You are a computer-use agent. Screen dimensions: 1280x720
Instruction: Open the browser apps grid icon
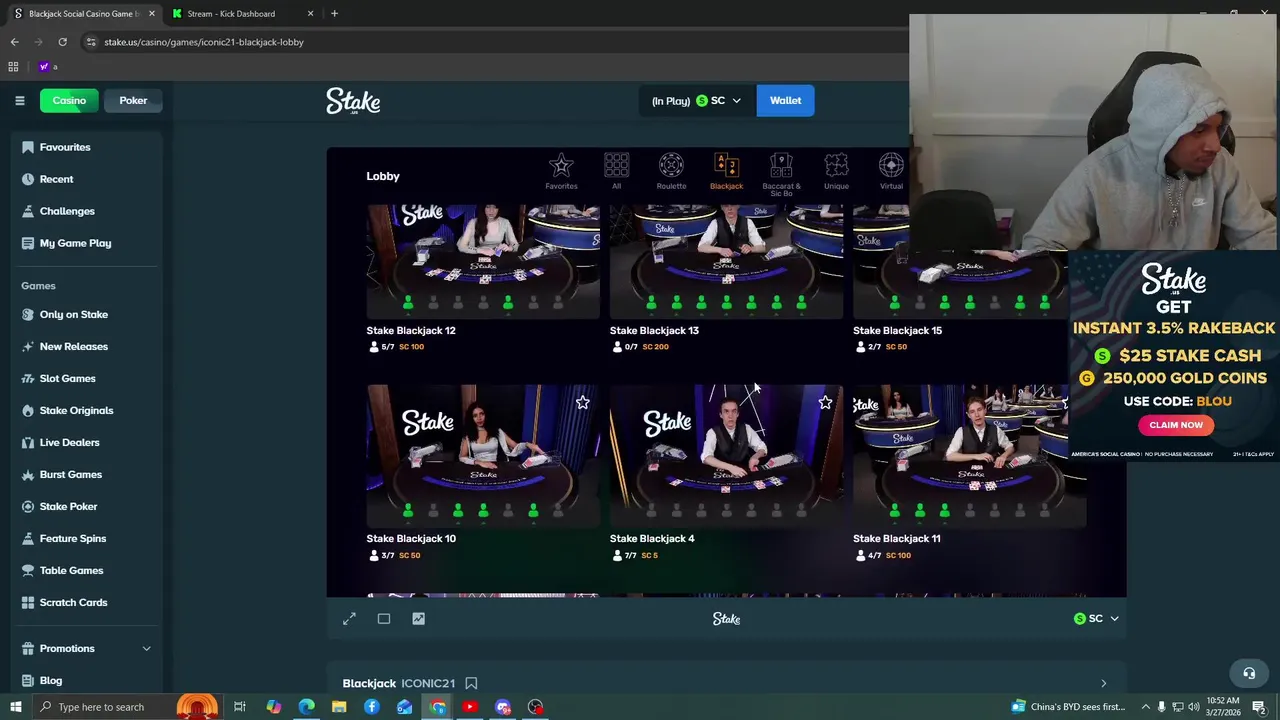click(x=13, y=67)
